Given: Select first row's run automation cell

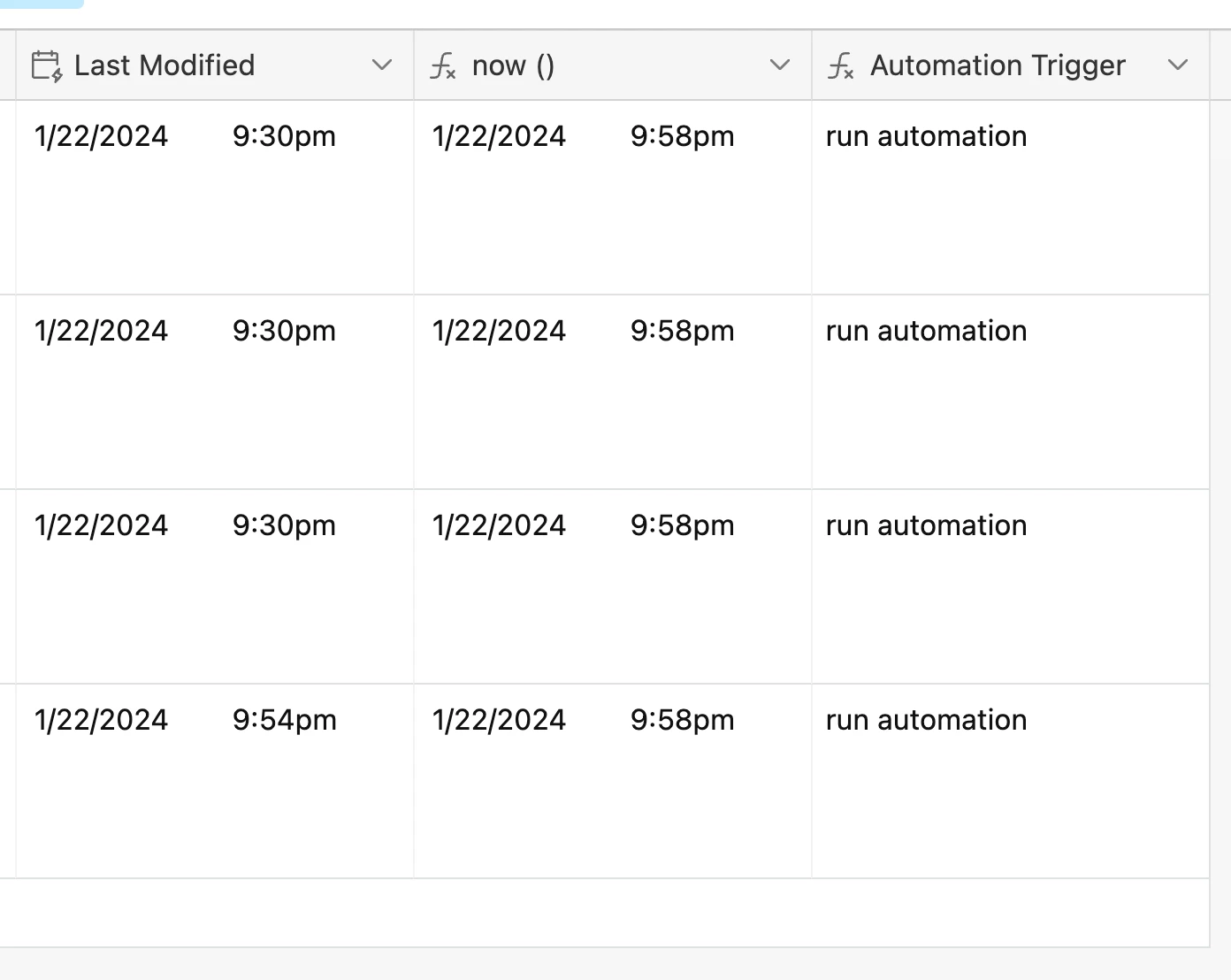Looking at the screenshot, I should click(x=1011, y=197).
